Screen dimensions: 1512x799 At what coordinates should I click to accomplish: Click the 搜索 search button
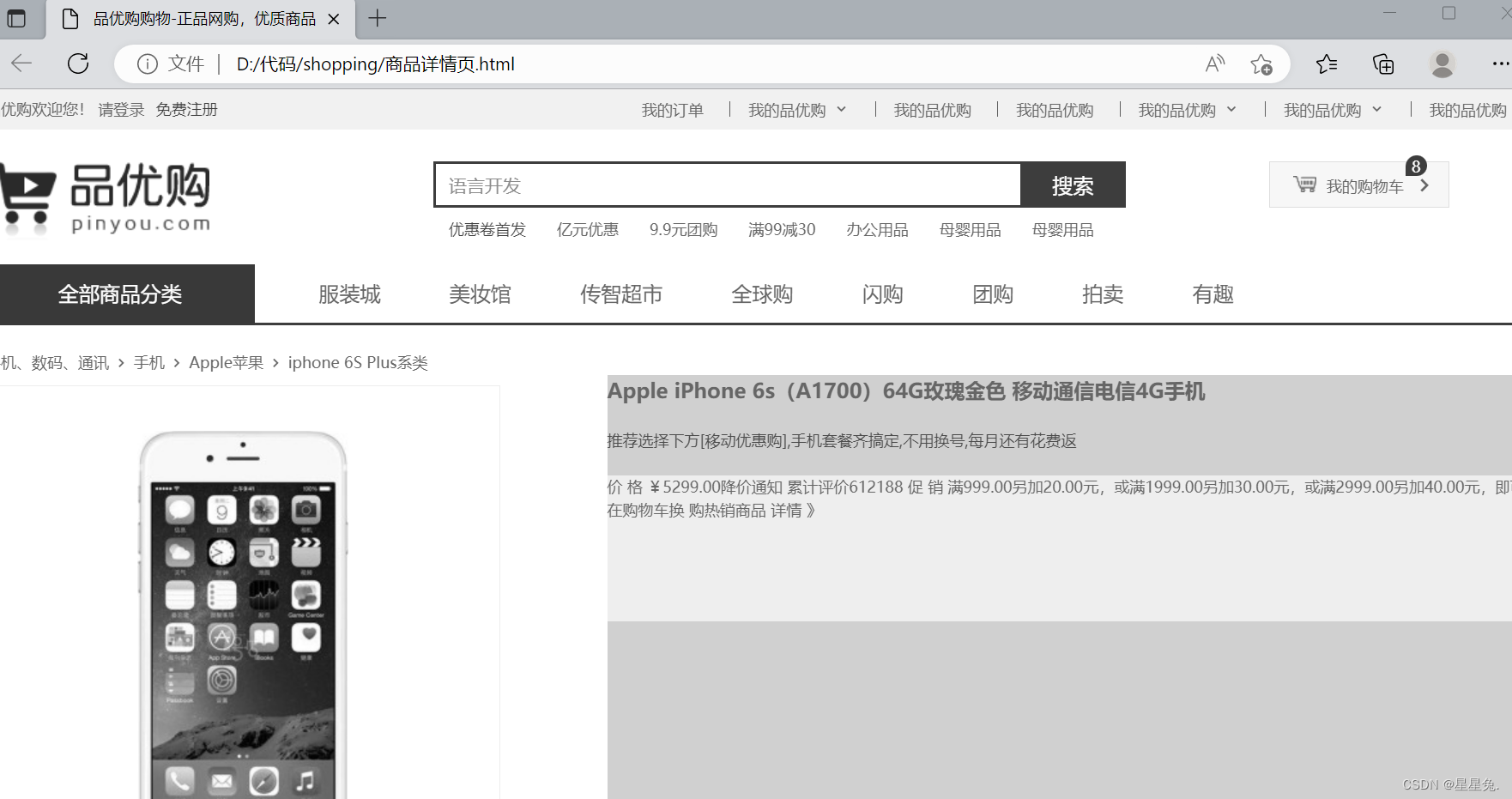coord(1073,185)
